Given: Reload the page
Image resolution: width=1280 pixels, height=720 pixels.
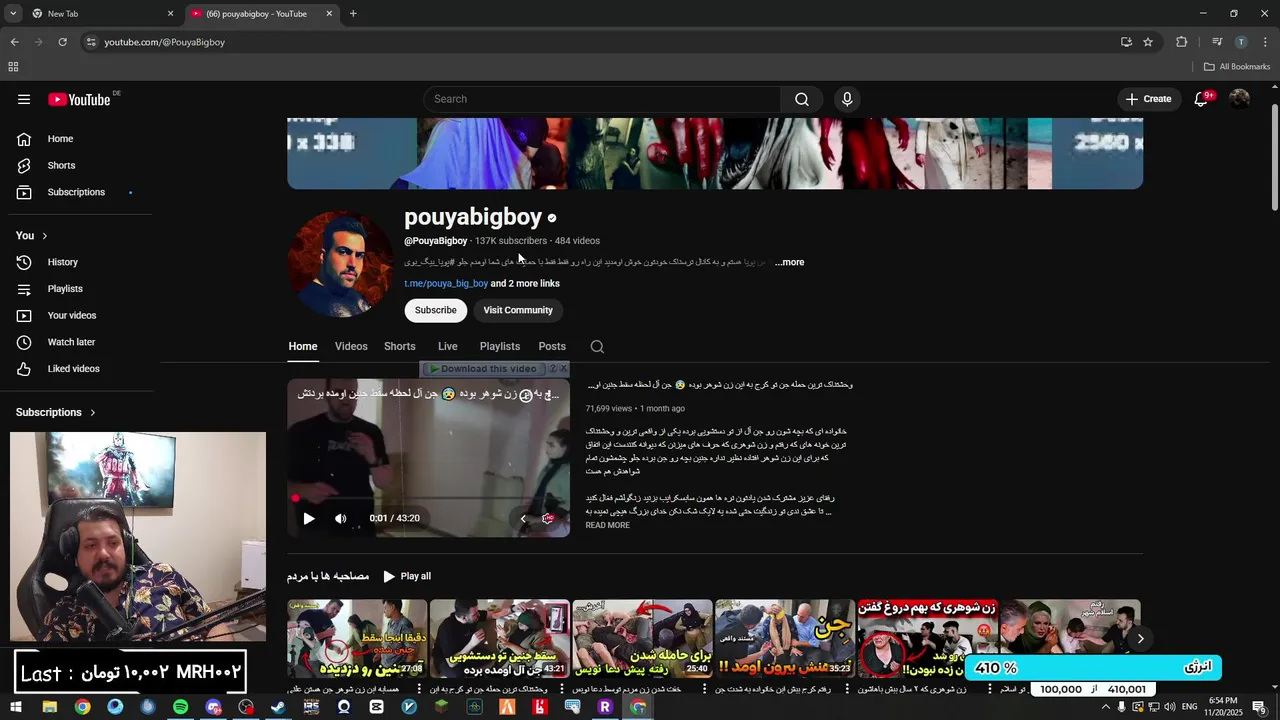Looking at the screenshot, I should point(62,42).
